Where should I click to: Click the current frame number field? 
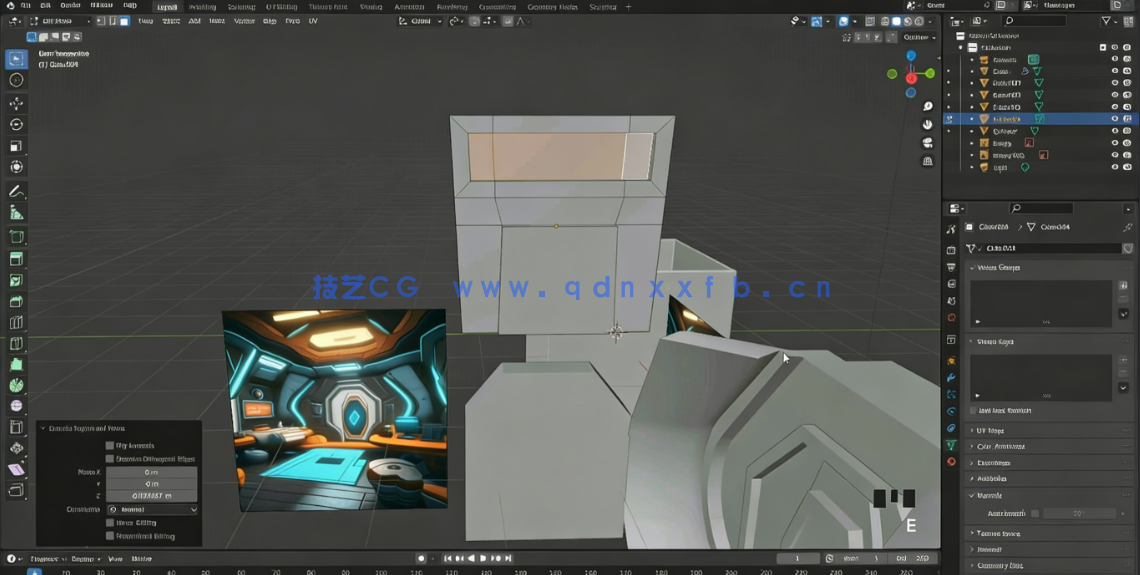click(x=798, y=558)
